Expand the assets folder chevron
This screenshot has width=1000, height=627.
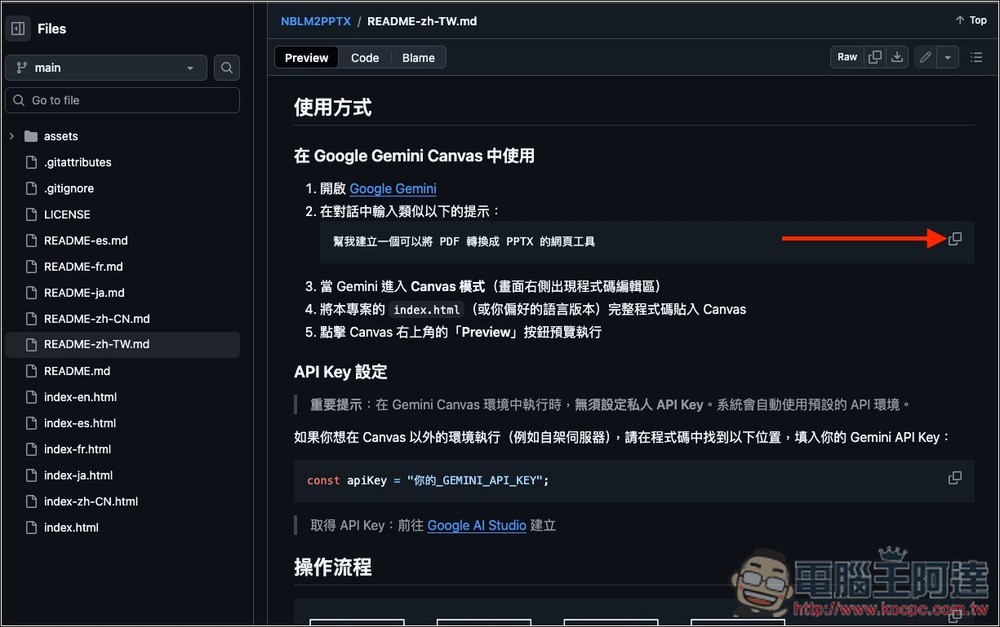tap(11, 136)
